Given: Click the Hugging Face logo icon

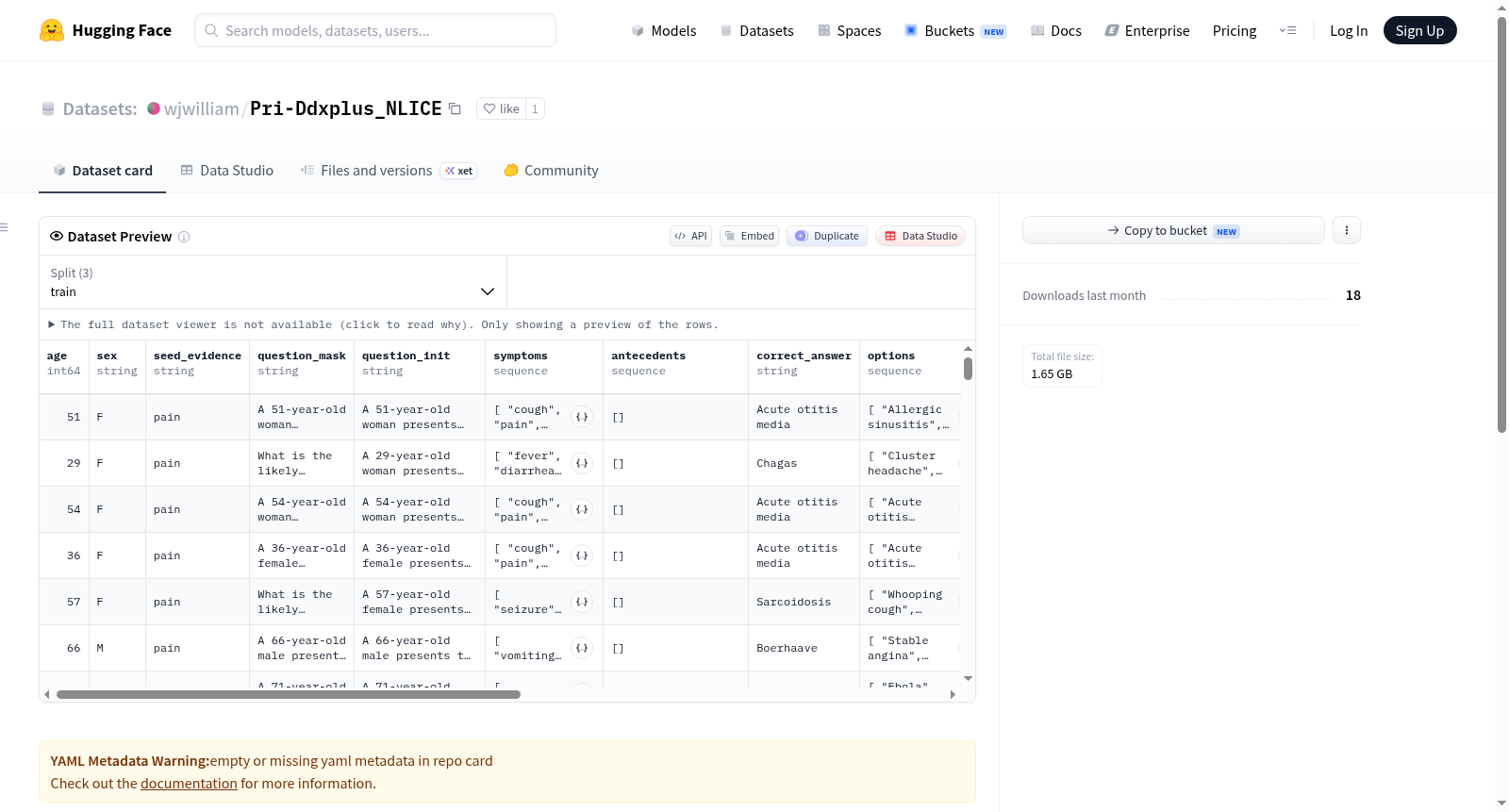Looking at the screenshot, I should [52, 30].
